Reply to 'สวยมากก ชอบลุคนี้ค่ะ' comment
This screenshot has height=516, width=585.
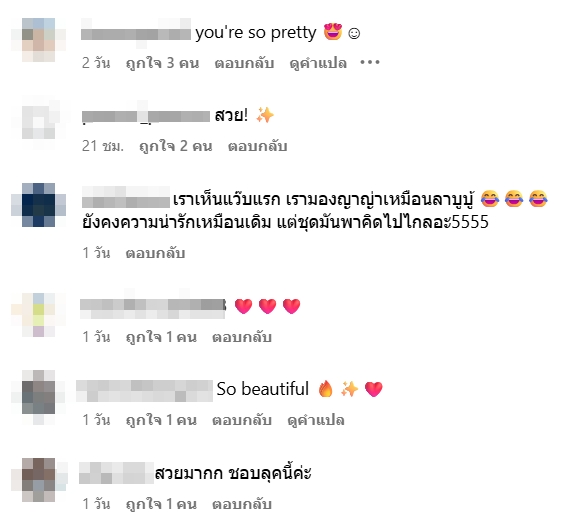pos(242,504)
